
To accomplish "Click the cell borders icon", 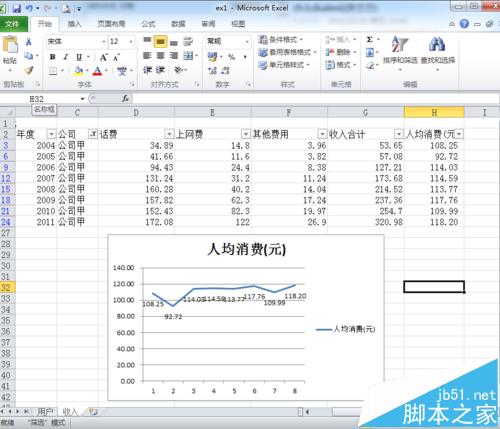I will point(53,71).
